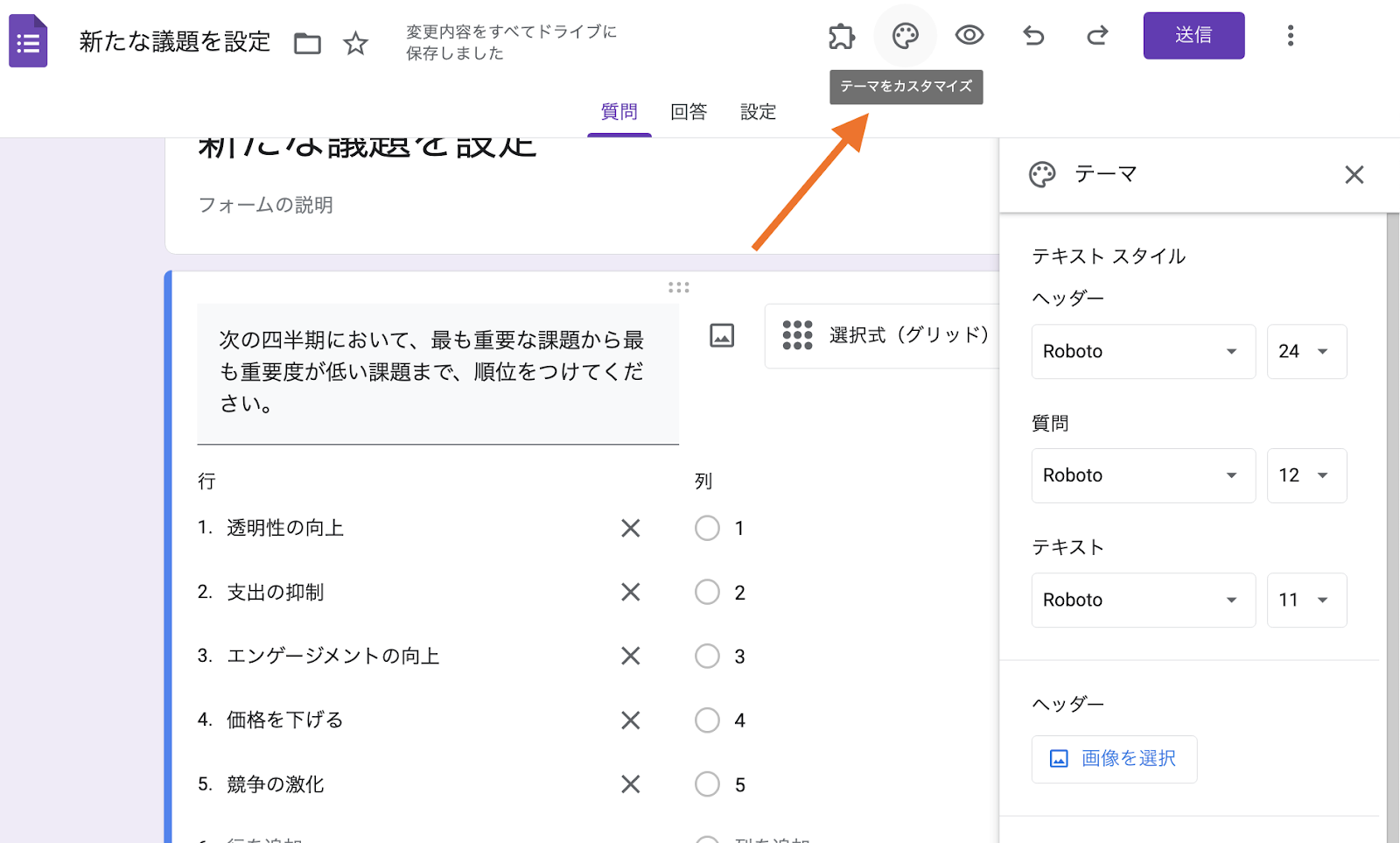Switch to the 質問 tab

pyautogui.click(x=619, y=112)
